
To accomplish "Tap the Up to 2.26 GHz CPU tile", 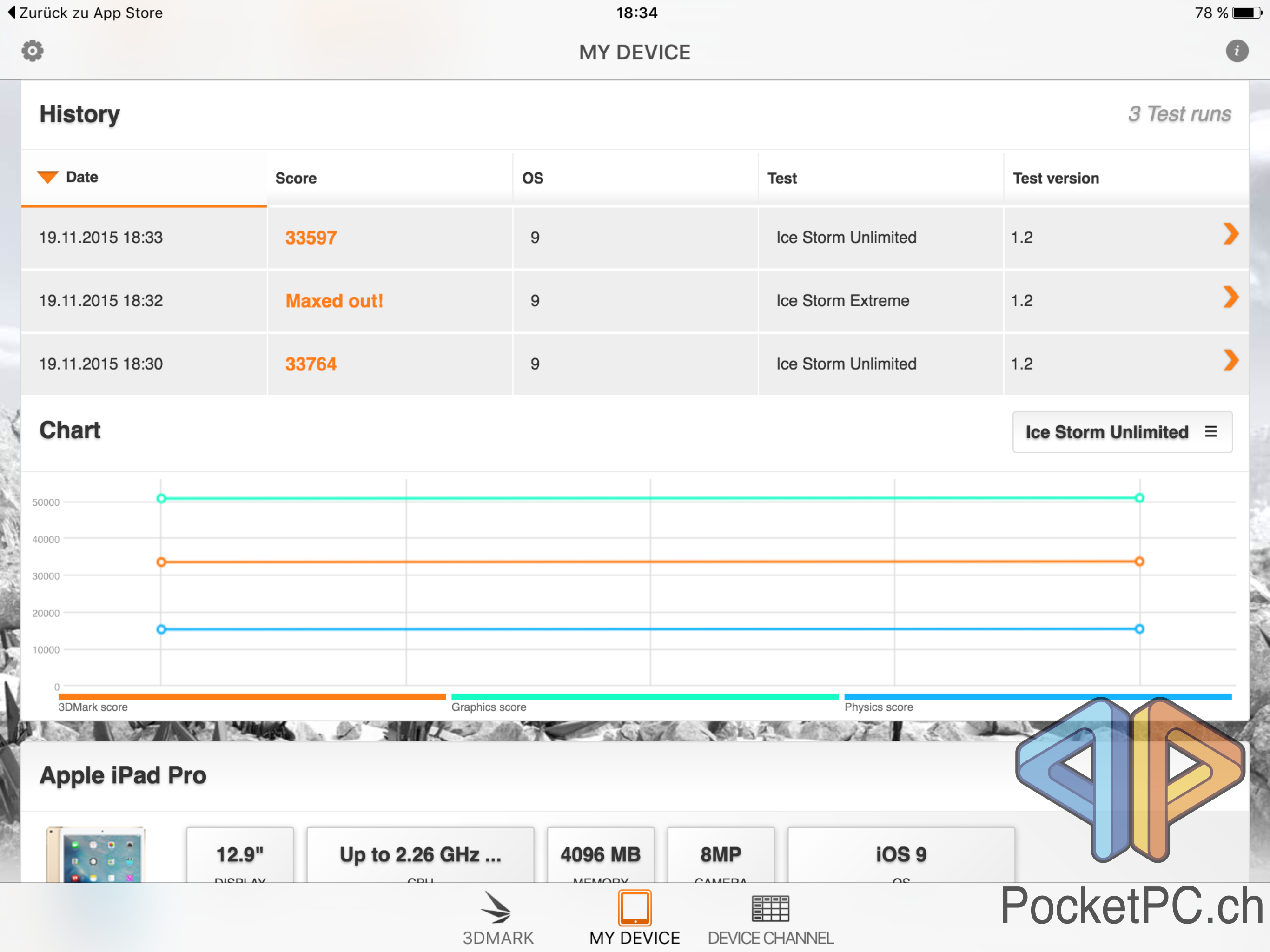I will (x=420, y=854).
